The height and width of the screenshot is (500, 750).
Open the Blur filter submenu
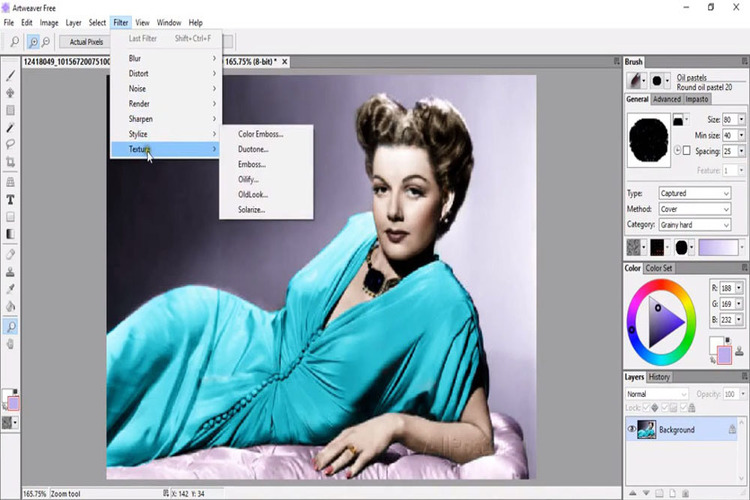click(165, 58)
